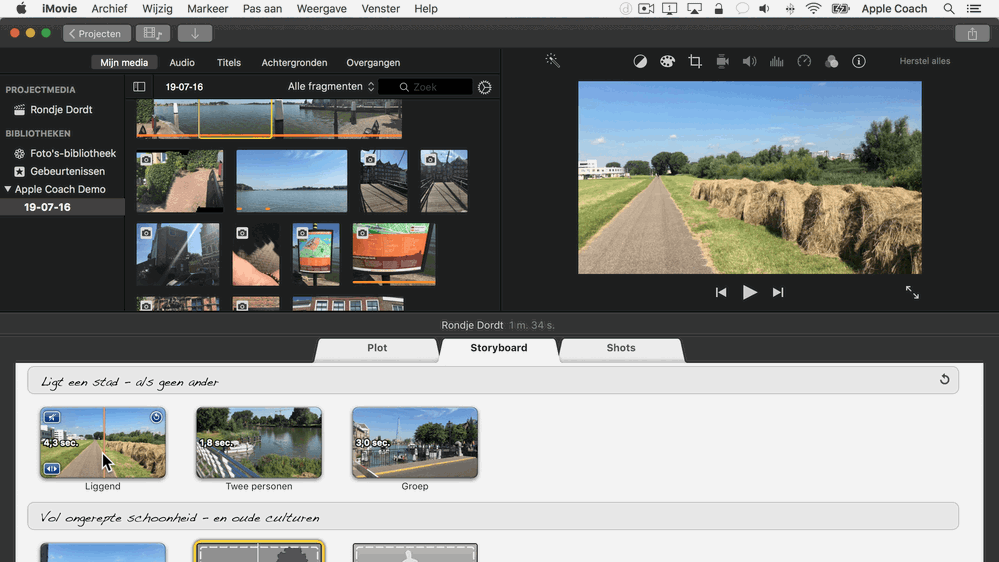
Task: Open the Alle fragmenten filter dropdown
Action: click(x=331, y=87)
